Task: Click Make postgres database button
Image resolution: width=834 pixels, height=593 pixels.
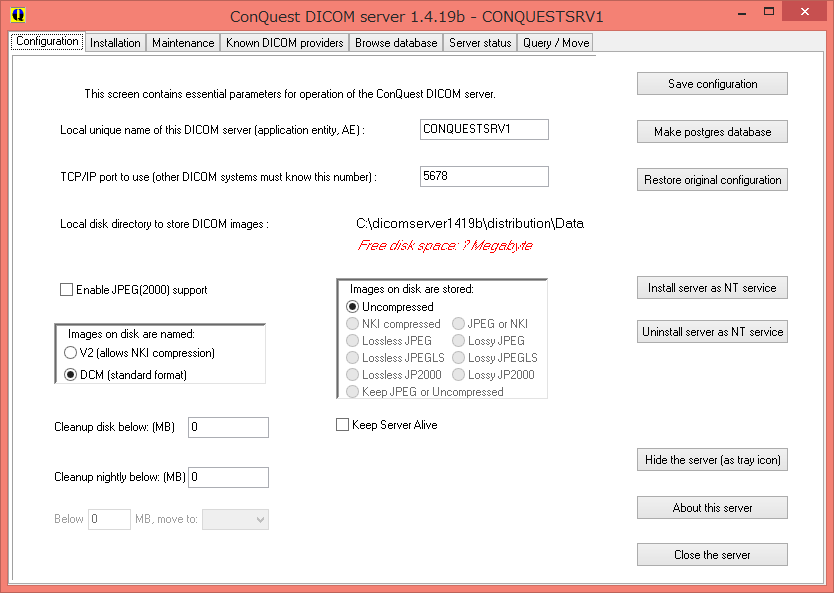Action: point(712,132)
